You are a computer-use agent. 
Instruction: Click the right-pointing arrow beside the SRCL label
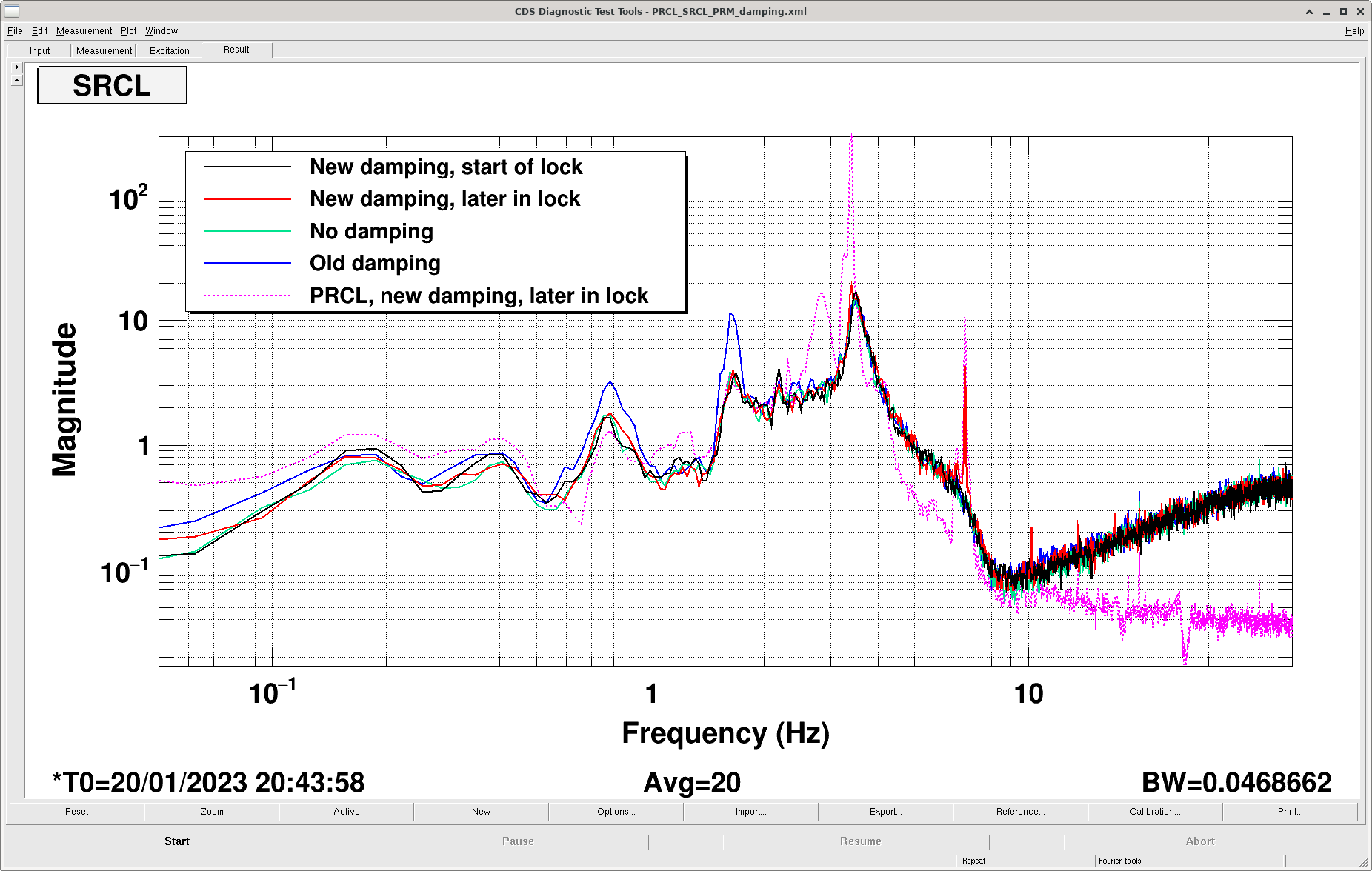[x=16, y=67]
